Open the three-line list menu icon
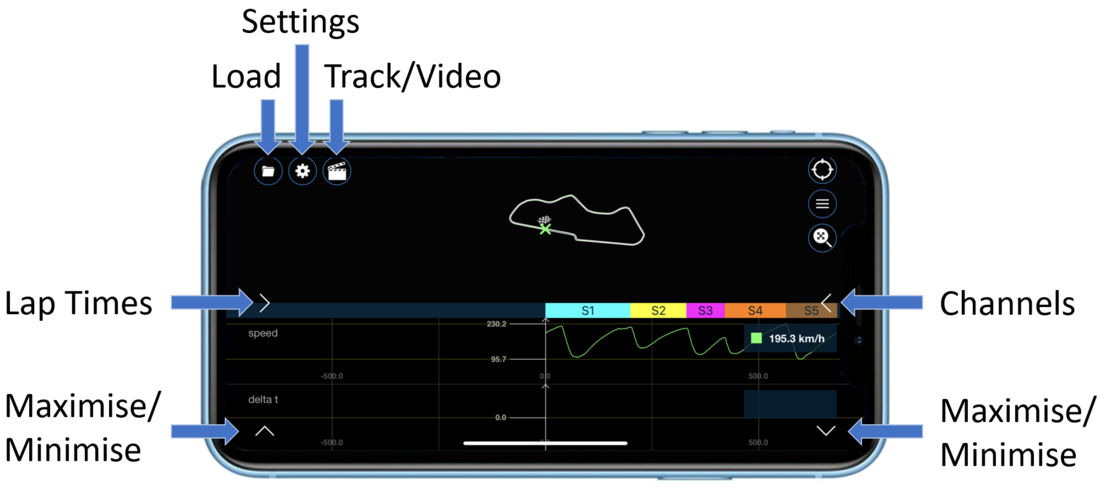The width and height of the screenshot is (1100, 498). pos(823,204)
